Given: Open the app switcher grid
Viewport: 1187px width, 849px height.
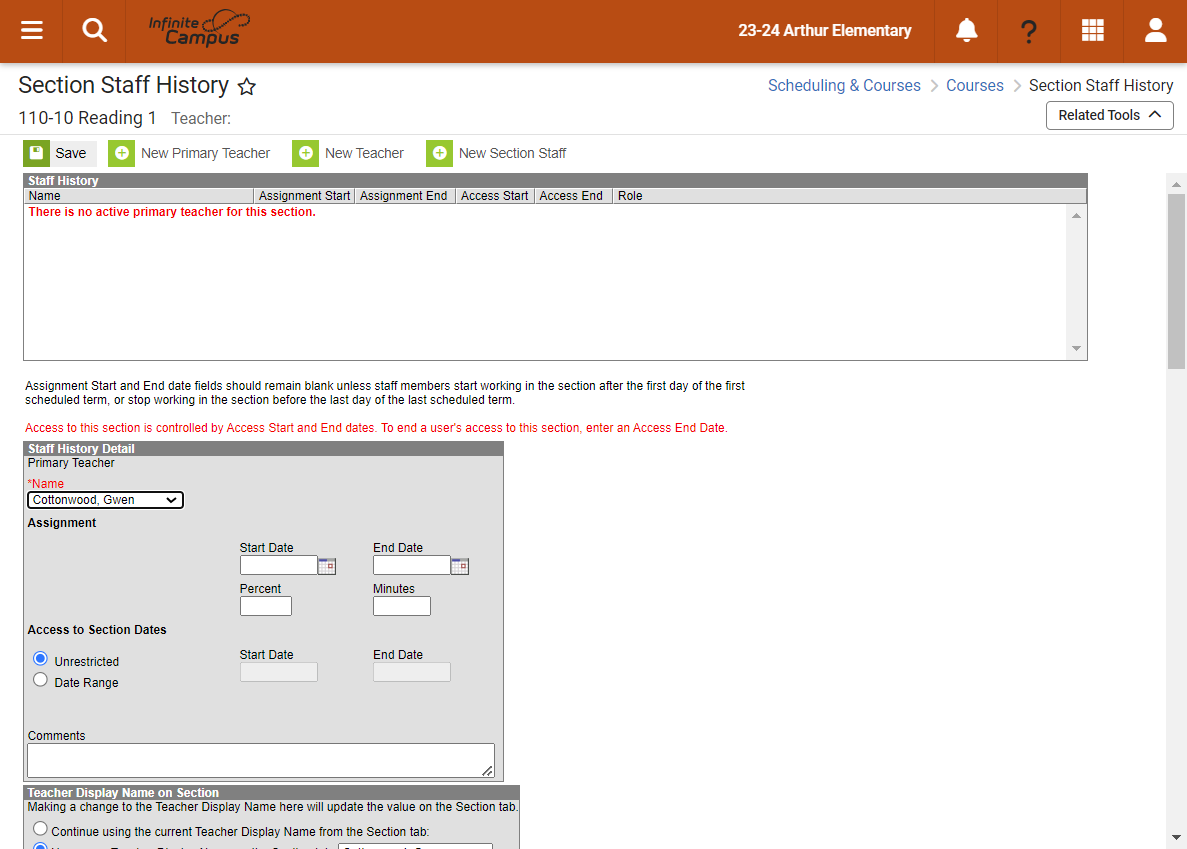Looking at the screenshot, I should tap(1092, 30).
